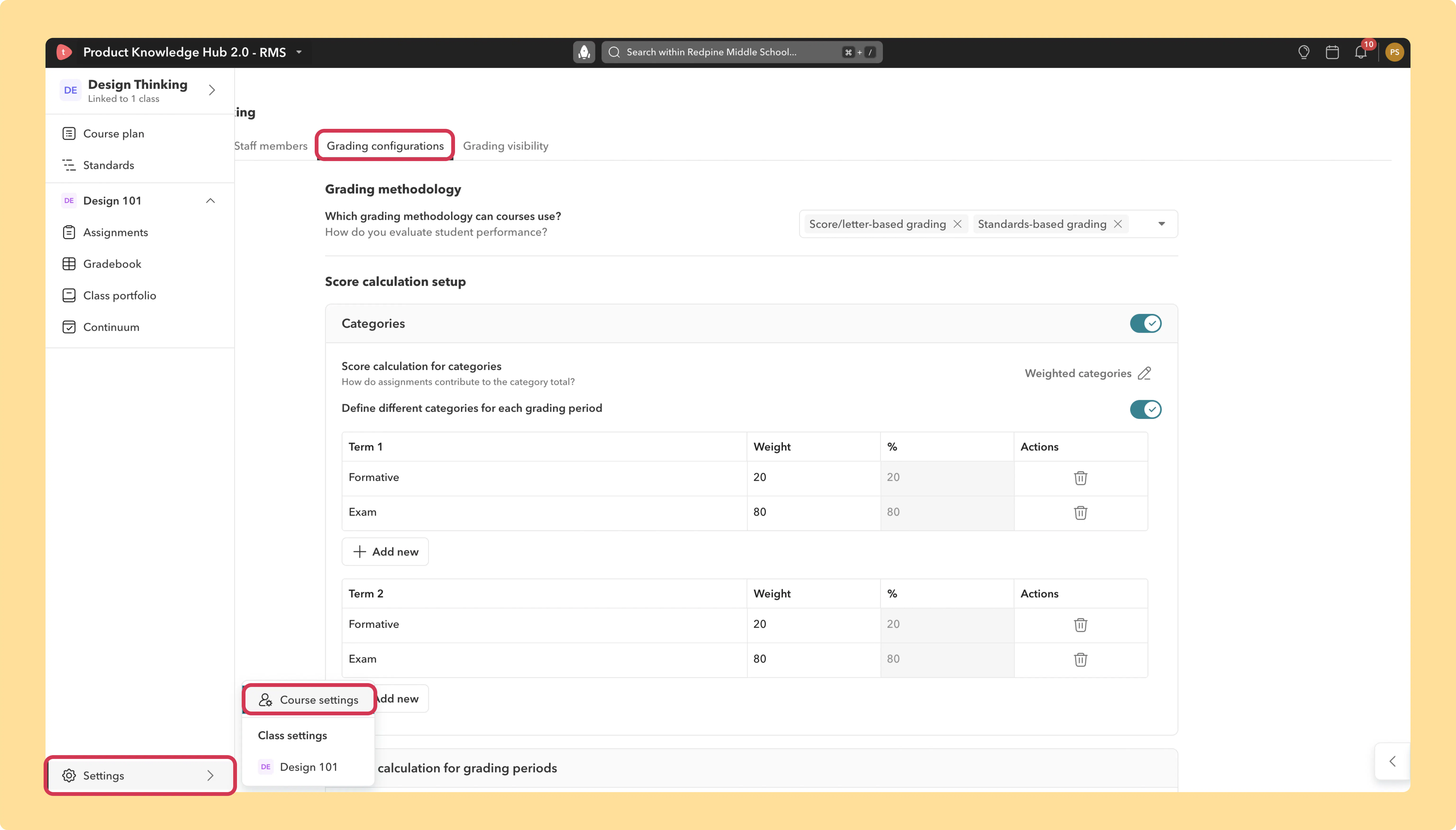
Task: Click the Design Thinking DE course badge
Action: coord(71,90)
